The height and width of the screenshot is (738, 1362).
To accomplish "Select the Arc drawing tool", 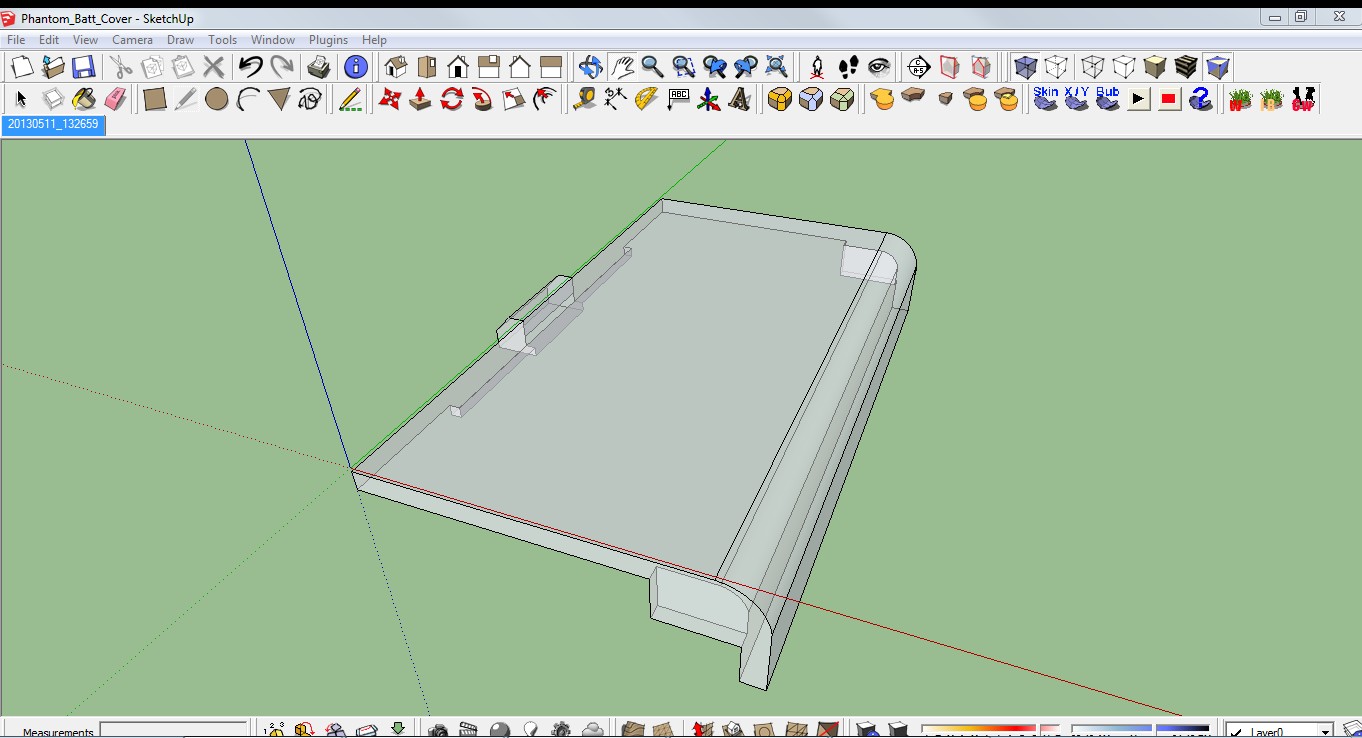I will click(248, 99).
